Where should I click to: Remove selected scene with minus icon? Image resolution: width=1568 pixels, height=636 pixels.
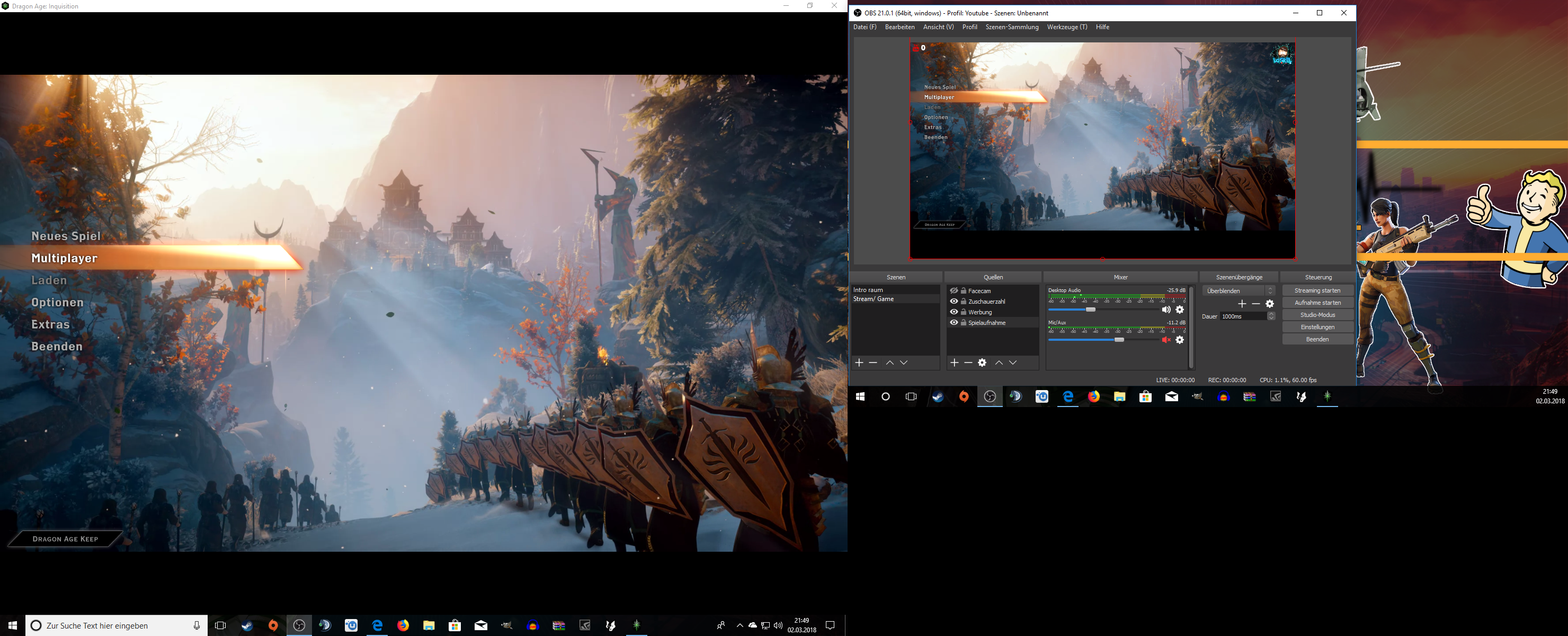(873, 363)
